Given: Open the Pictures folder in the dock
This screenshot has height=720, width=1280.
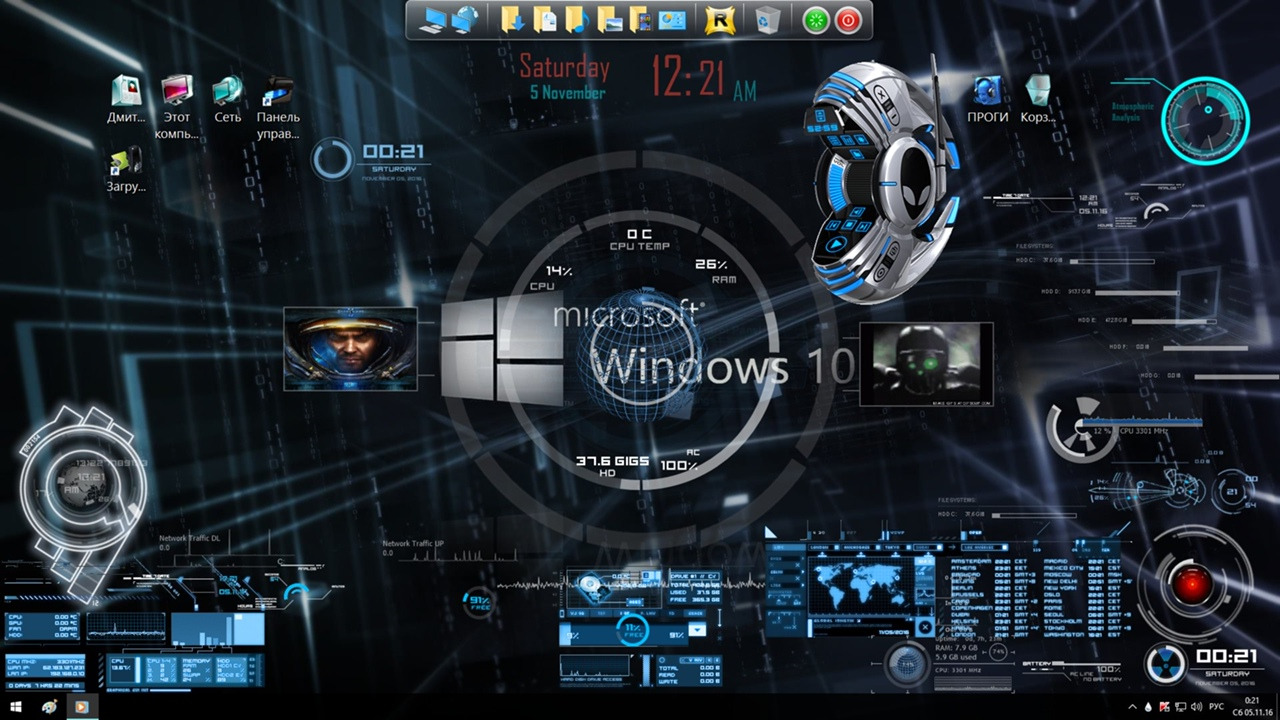Looking at the screenshot, I should pyautogui.click(x=609, y=19).
